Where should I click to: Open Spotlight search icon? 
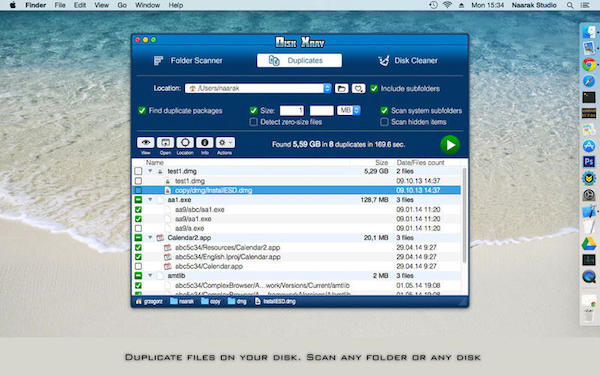pyautogui.click(x=570, y=5)
